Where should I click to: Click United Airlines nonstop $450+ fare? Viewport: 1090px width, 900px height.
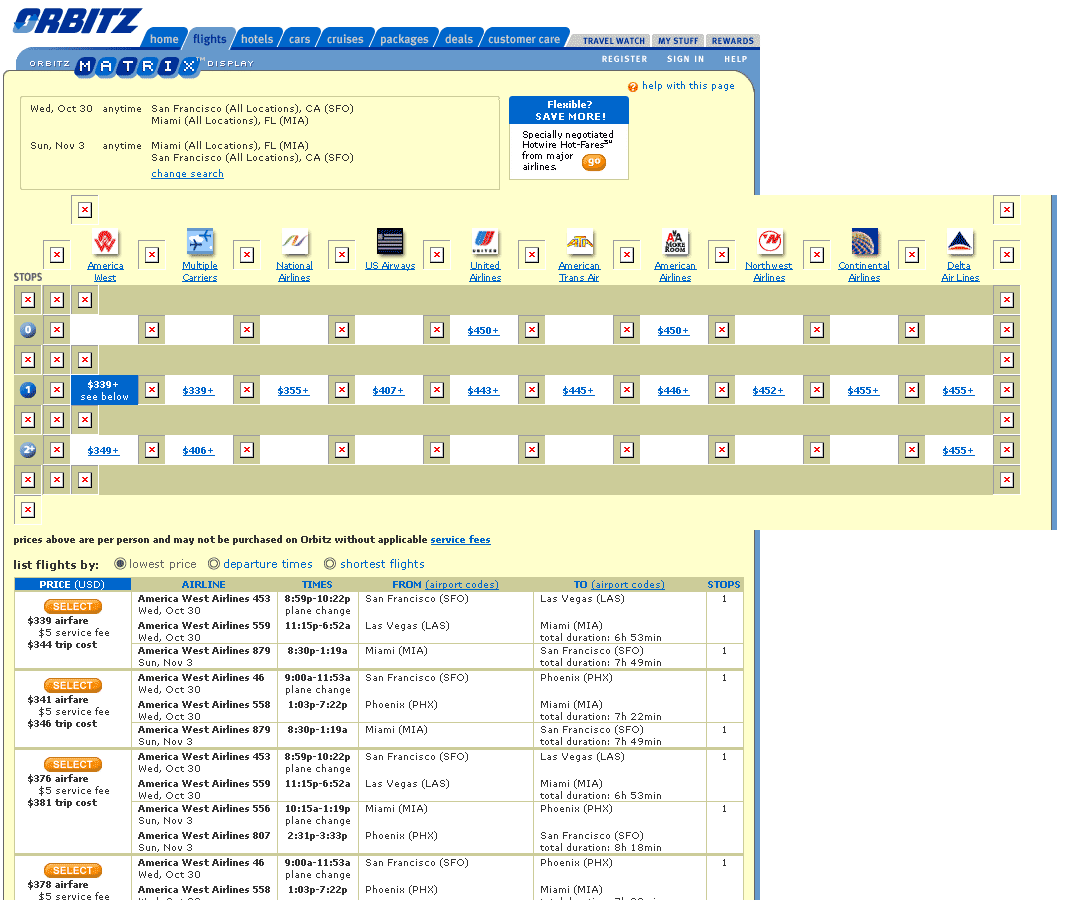click(x=483, y=331)
